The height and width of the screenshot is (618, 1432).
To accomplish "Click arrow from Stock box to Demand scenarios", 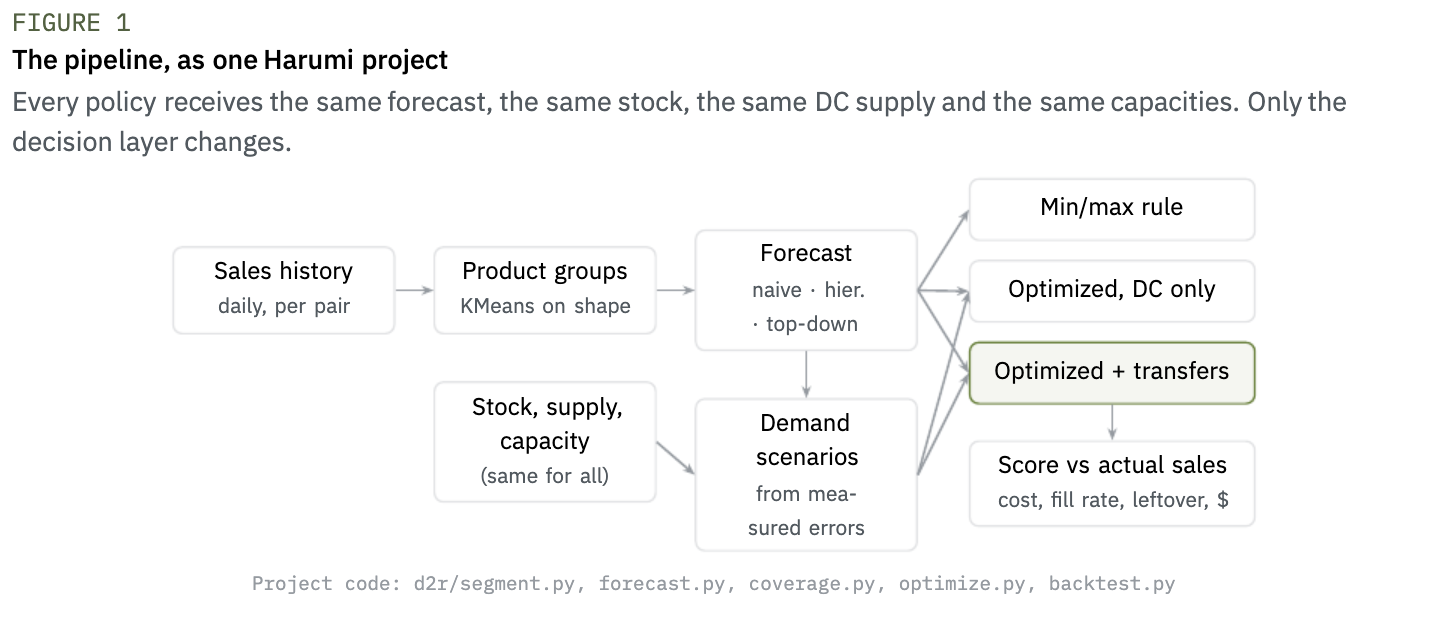I will (676, 457).
